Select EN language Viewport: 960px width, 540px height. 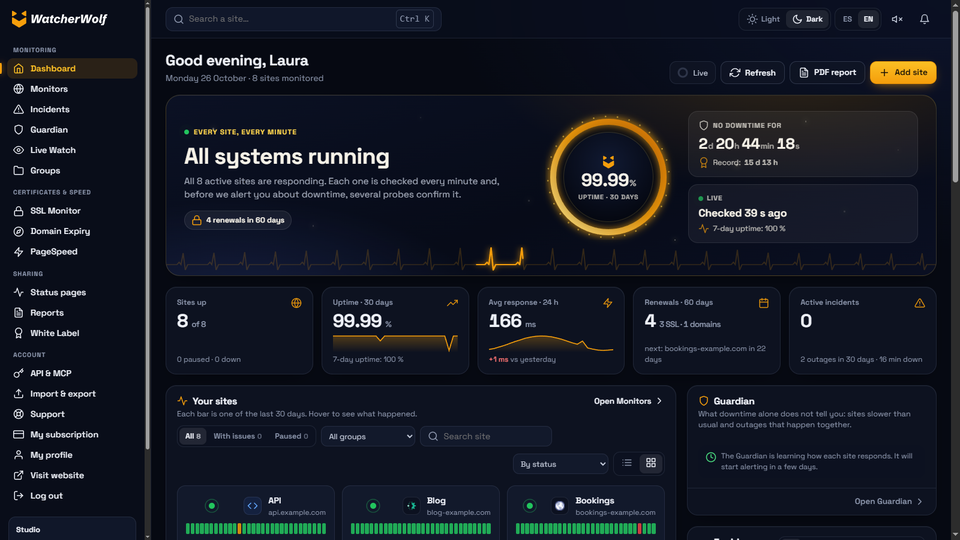868,19
